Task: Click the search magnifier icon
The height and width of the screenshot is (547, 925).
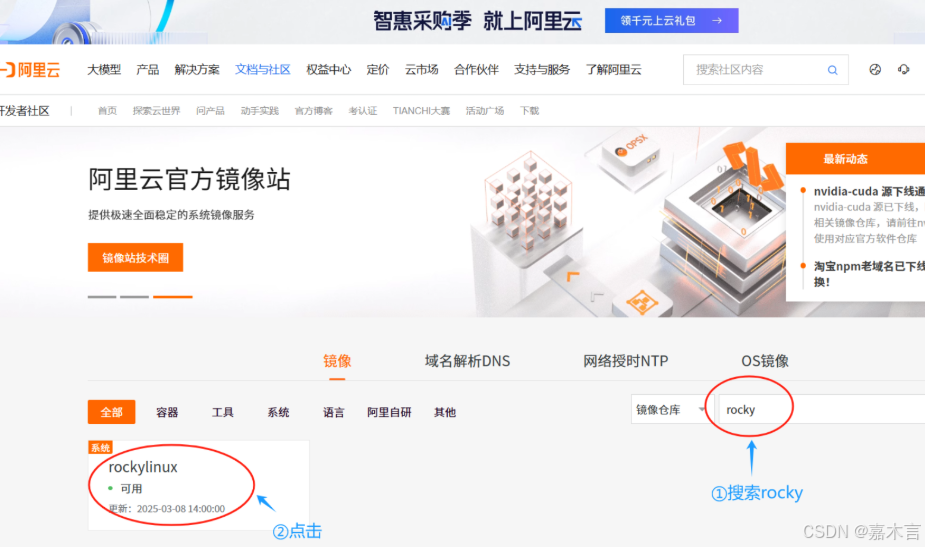Action: pyautogui.click(x=832, y=70)
